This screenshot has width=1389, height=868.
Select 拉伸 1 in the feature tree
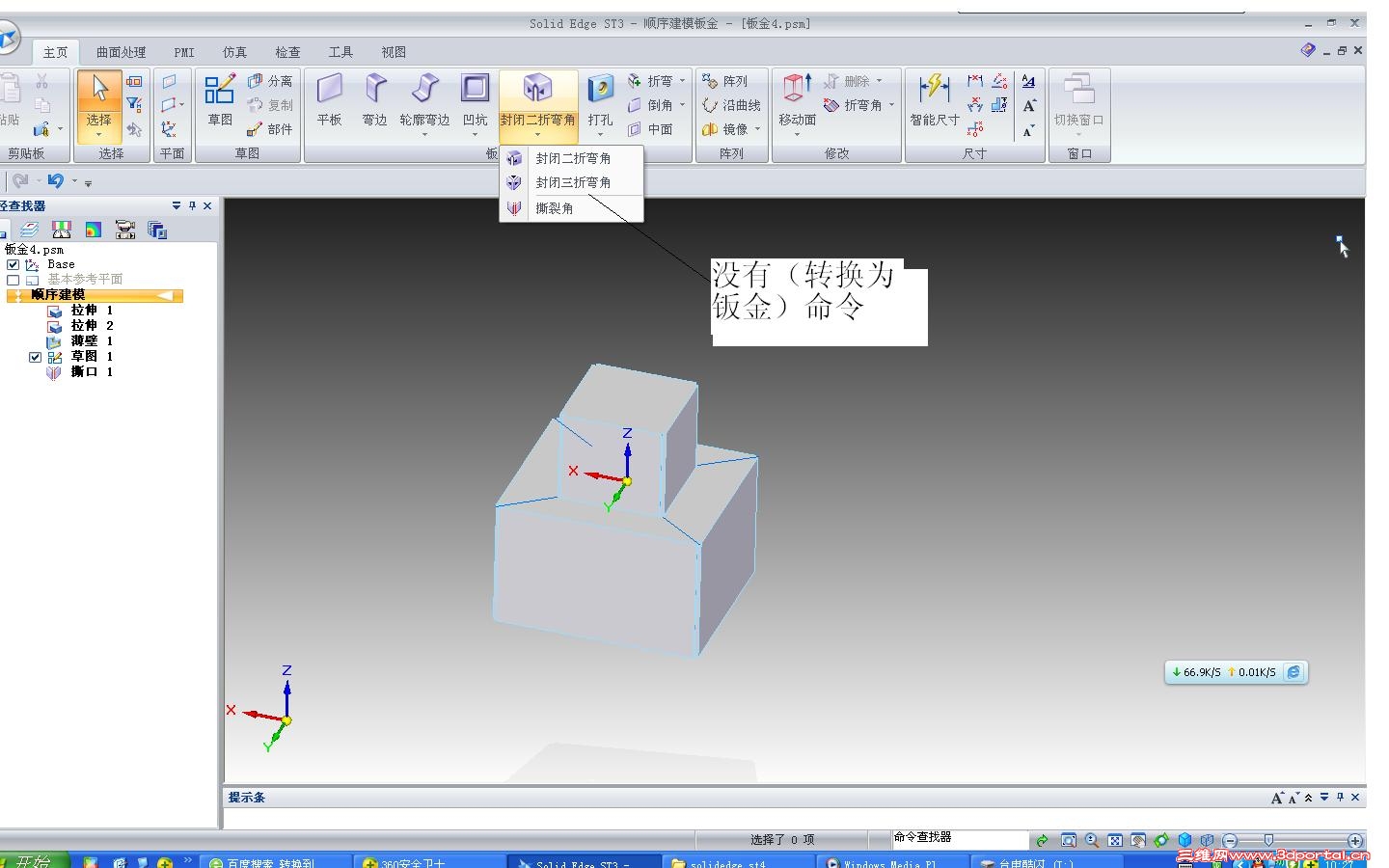tap(92, 311)
